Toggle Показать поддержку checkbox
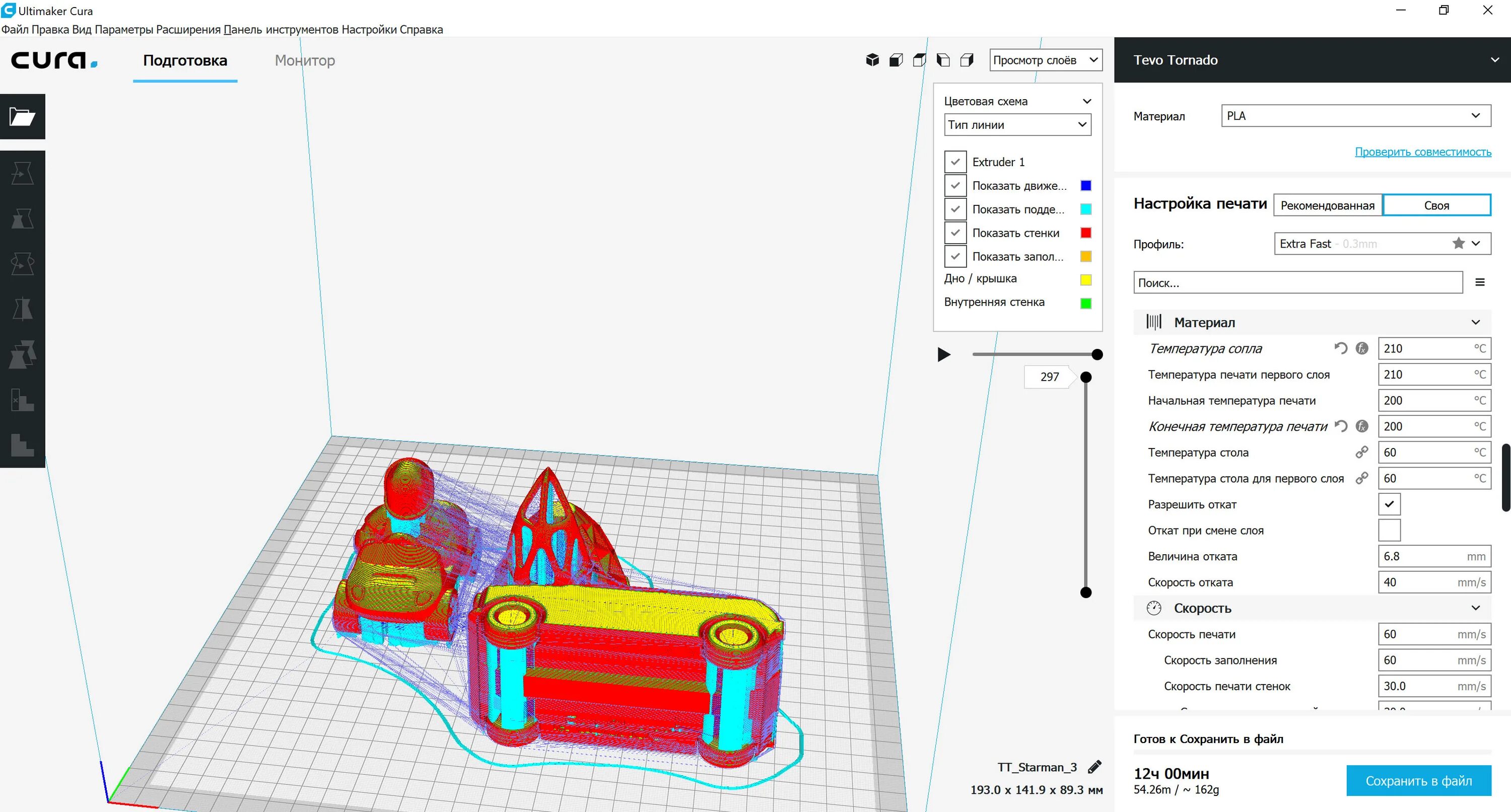The image size is (1511, 812). coord(955,209)
